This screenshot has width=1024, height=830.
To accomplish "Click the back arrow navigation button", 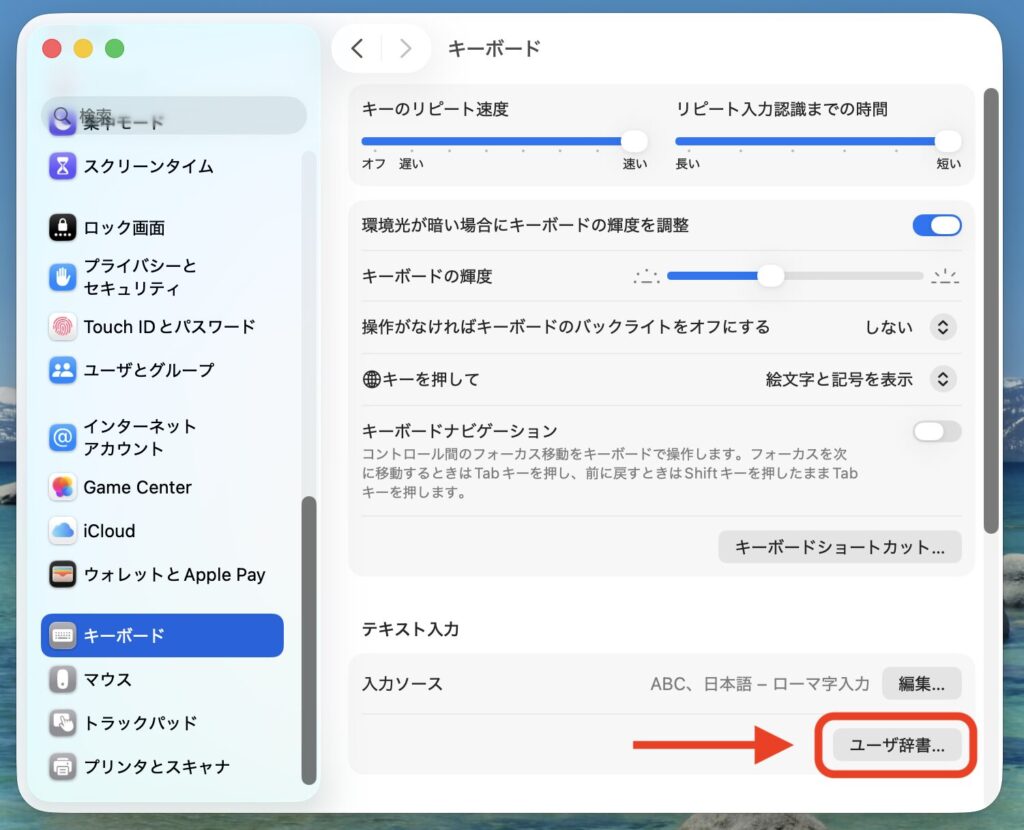I will click(x=357, y=47).
